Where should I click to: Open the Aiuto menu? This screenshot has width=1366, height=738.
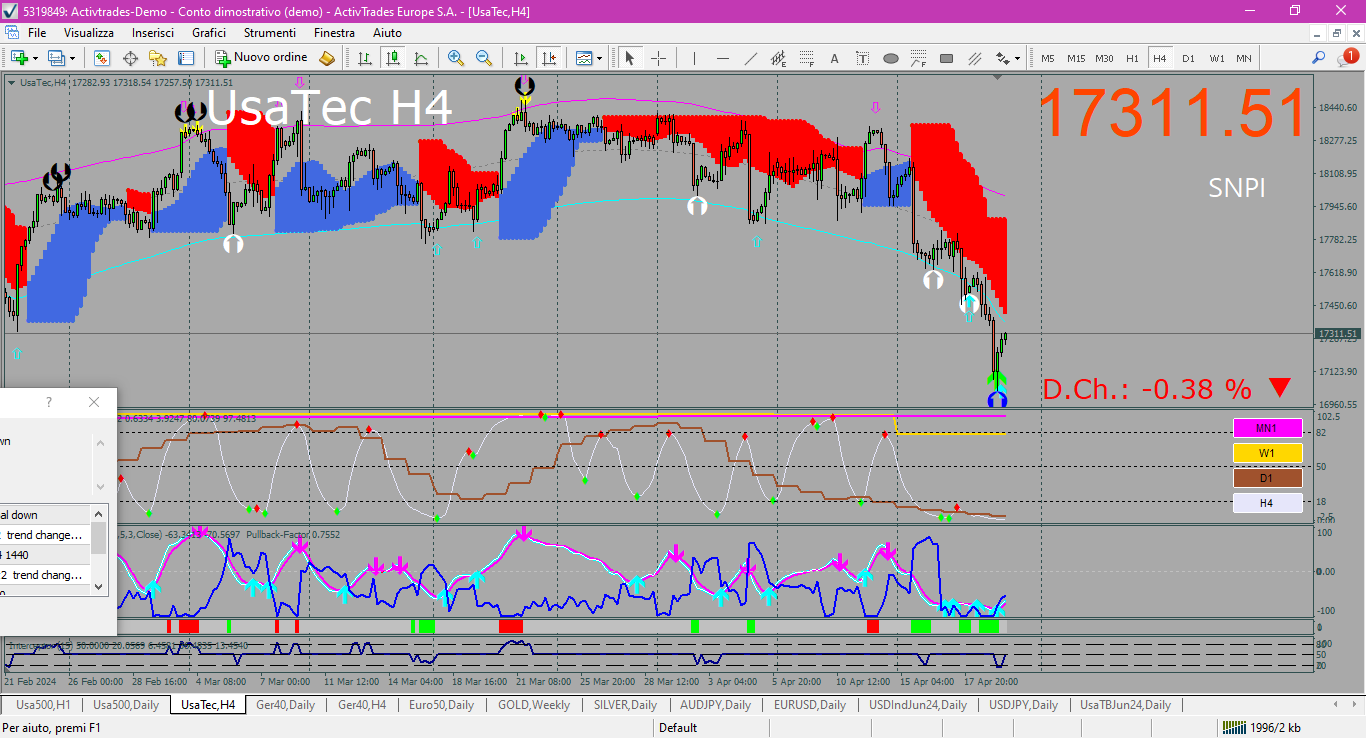[387, 33]
